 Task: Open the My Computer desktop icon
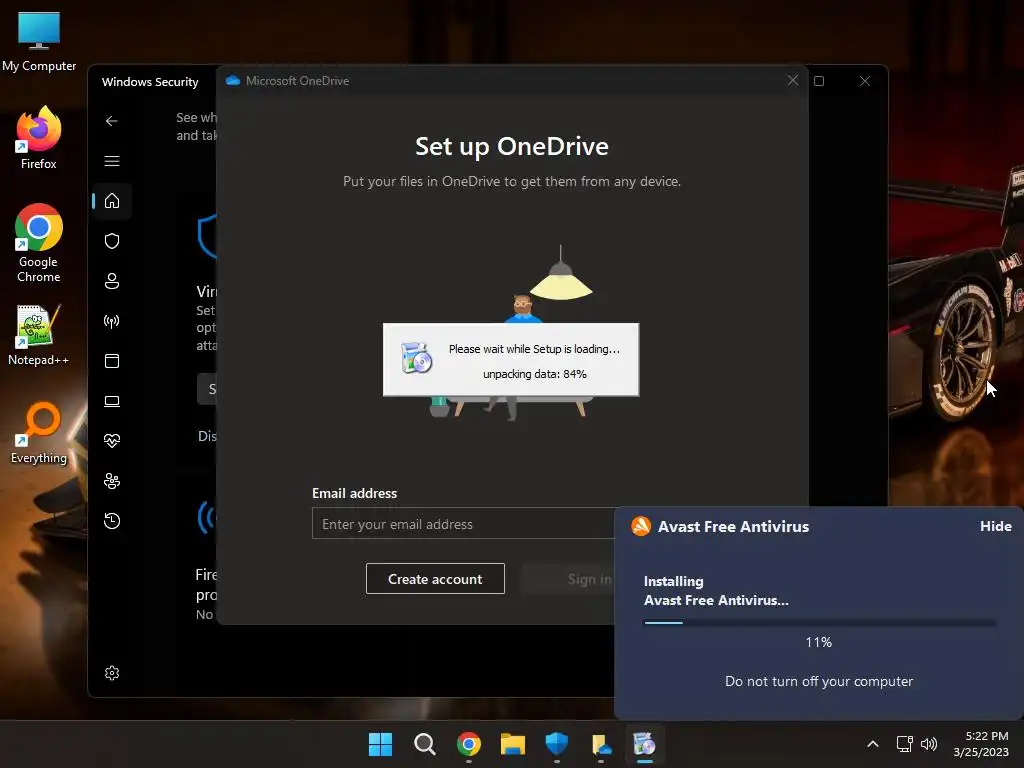pos(39,42)
